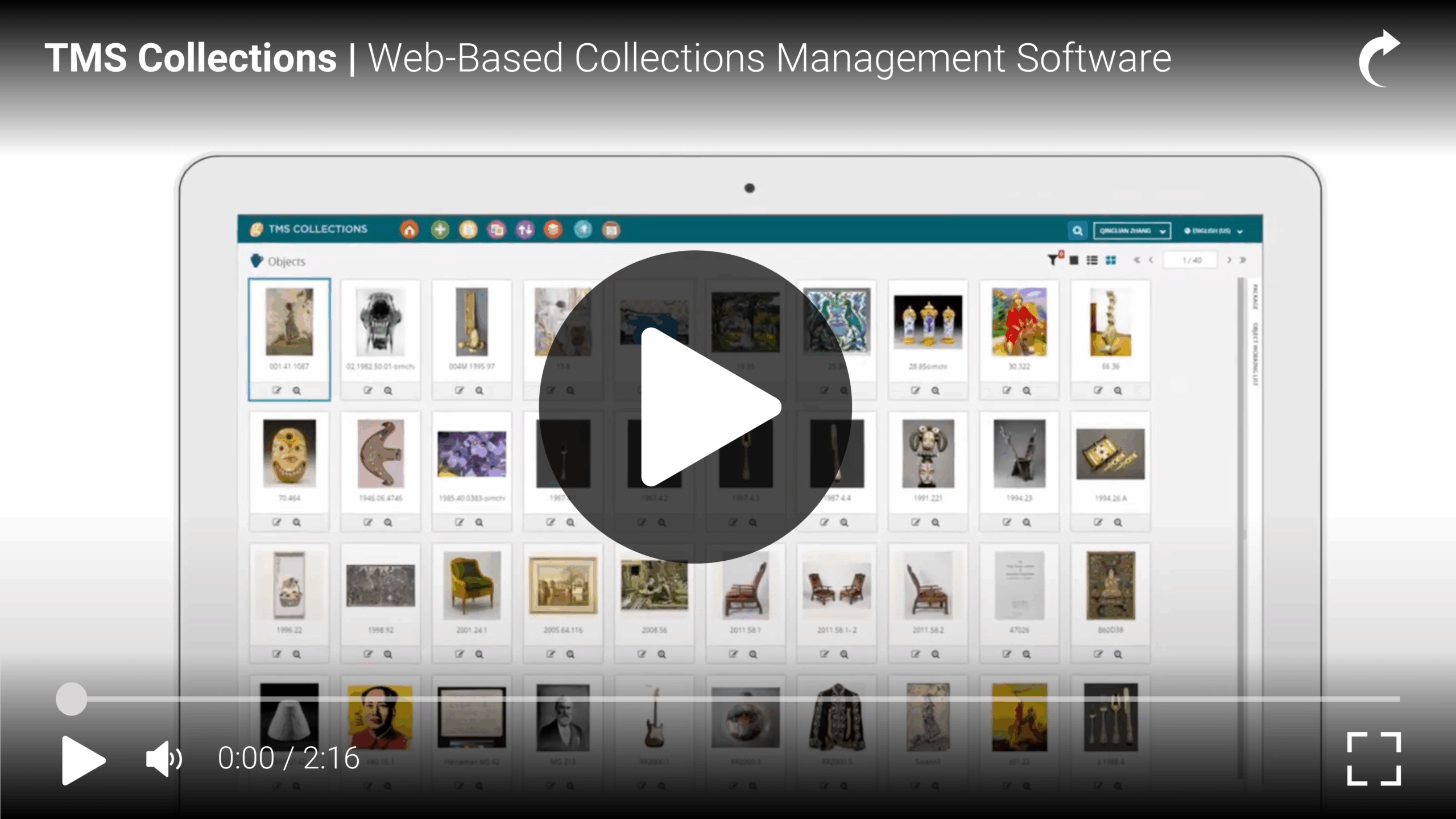Switch to list view icon
Viewport: 1456px width, 819px height.
tap(1092, 260)
